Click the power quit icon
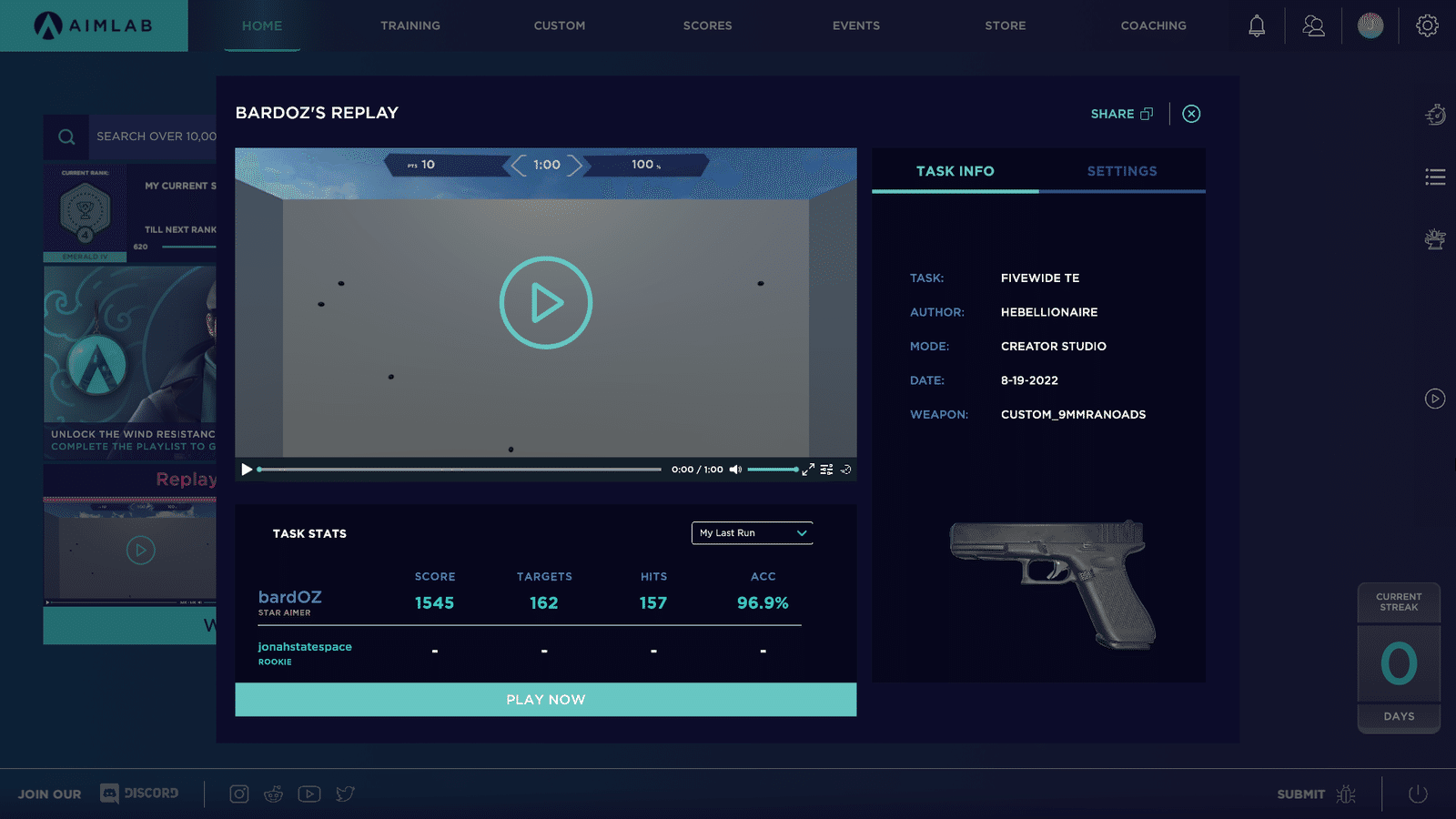 pyautogui.click(x=1418, y=794)
